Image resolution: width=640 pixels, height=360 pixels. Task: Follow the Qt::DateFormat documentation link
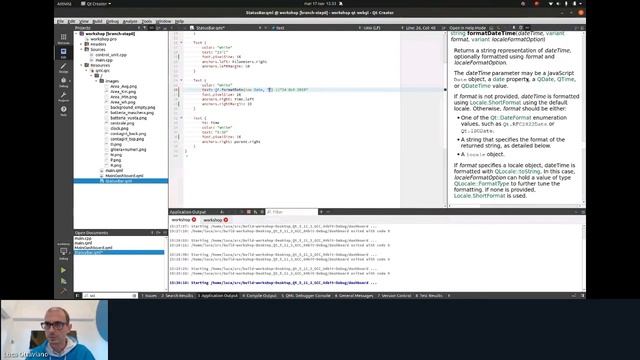(511, 118)
